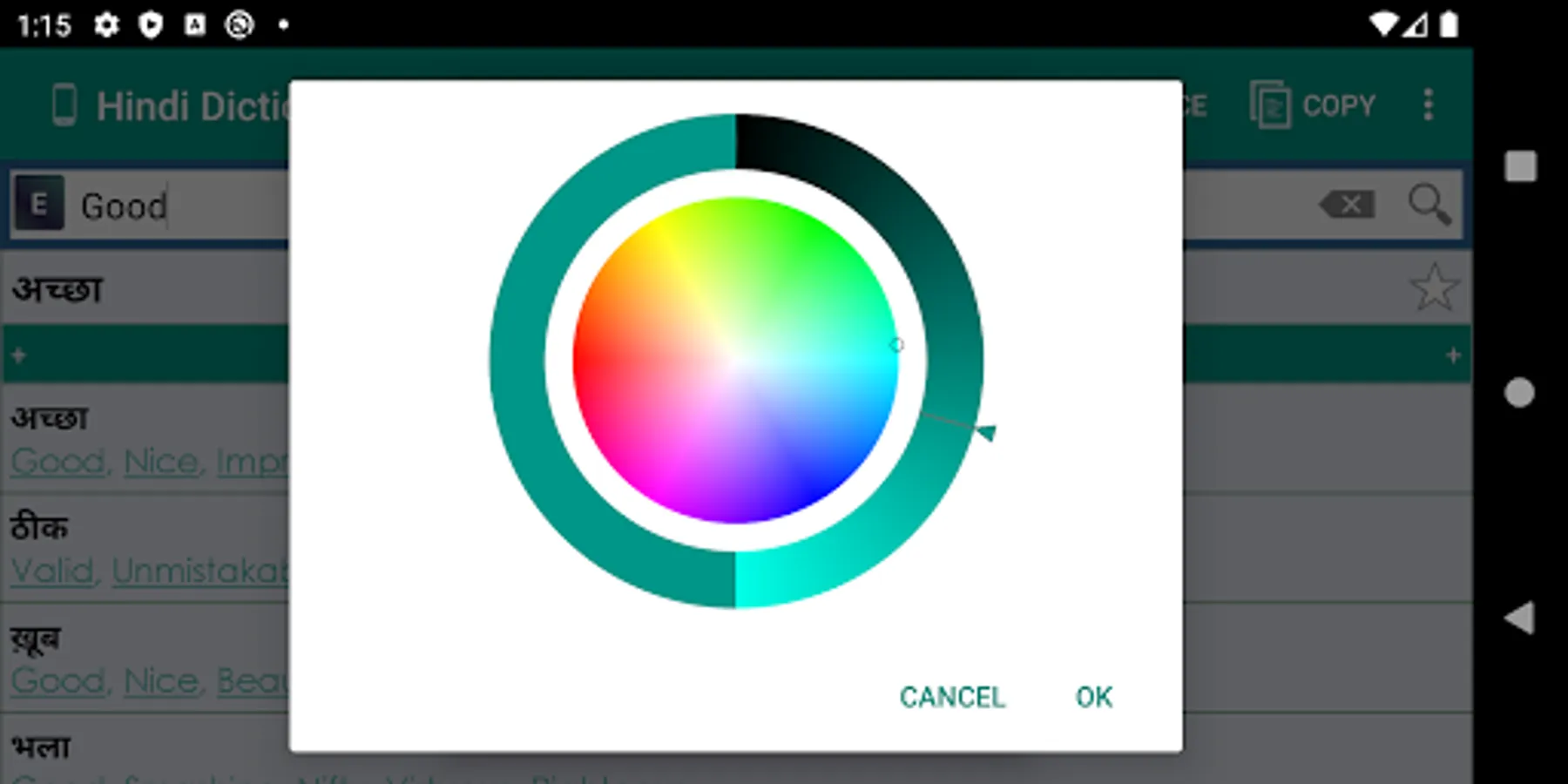The width and height of the screenshot is (1568, 784).
Task: Open the 'Good' link under अच्छा
Action: tap(57, 462)
